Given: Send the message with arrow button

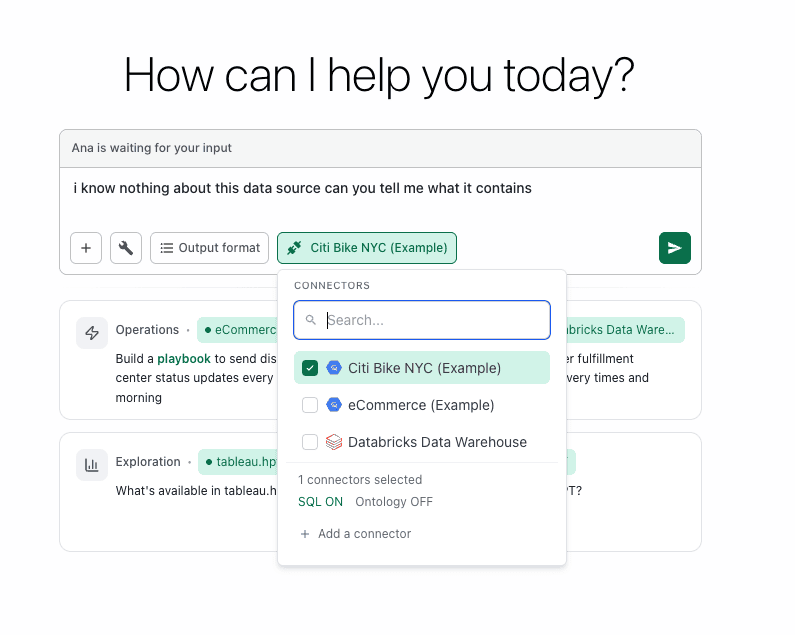Looking at the screenshot, I should pyautogui.click(x=674, y=248).
